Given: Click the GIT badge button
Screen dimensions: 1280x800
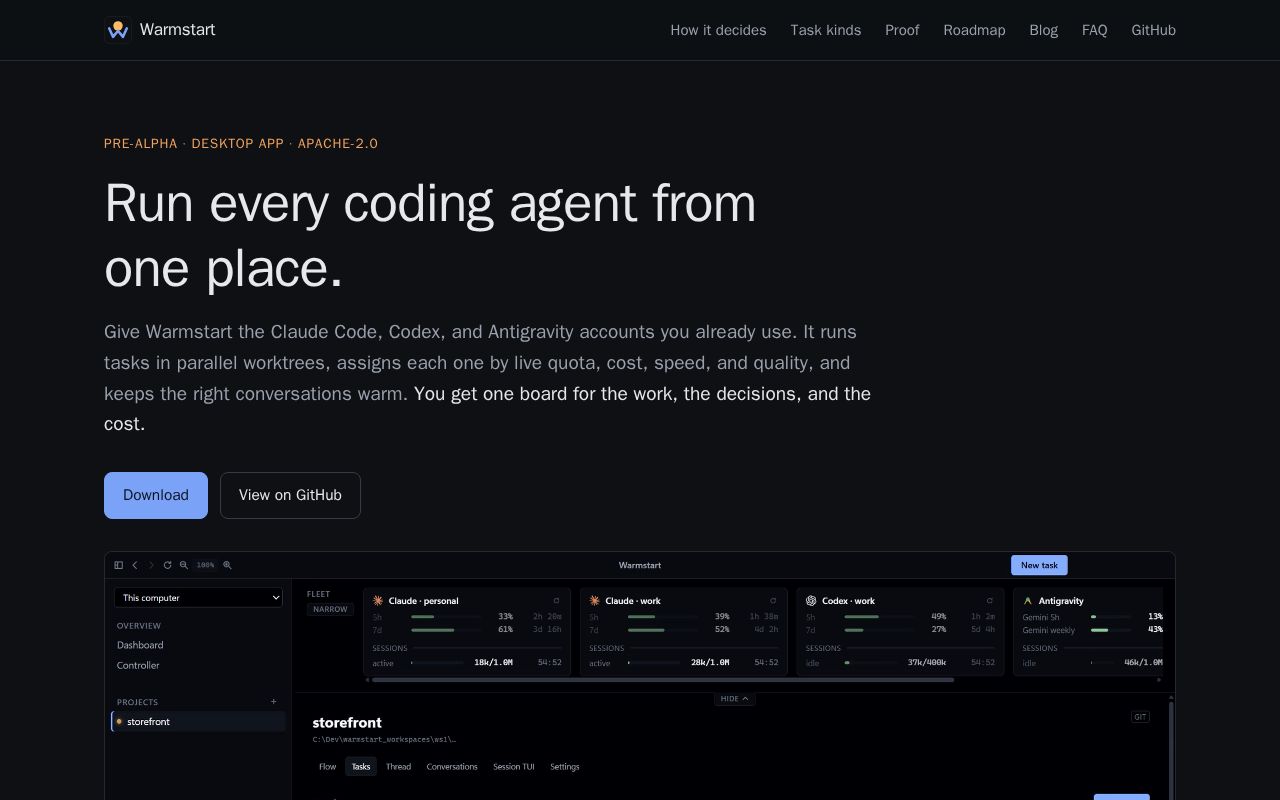Looking at the screenshot, I should pyautogui.click(x=1140, y=717).
